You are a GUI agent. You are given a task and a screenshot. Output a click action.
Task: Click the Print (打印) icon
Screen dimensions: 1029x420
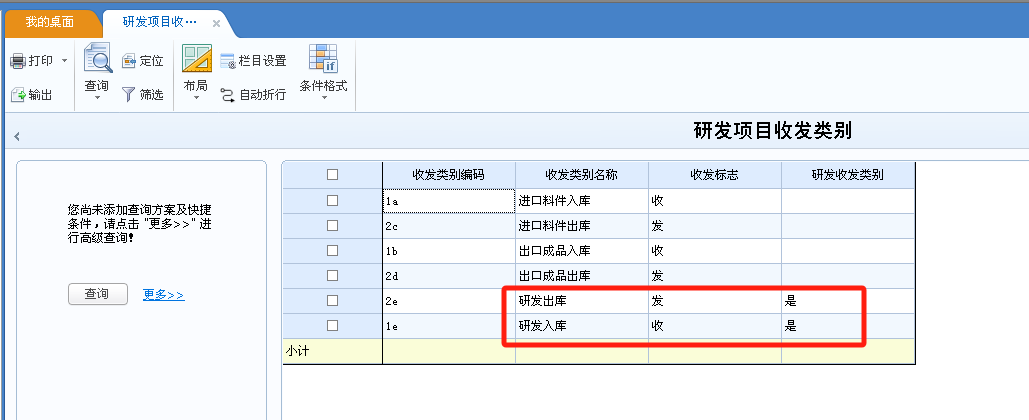[18, 61]
